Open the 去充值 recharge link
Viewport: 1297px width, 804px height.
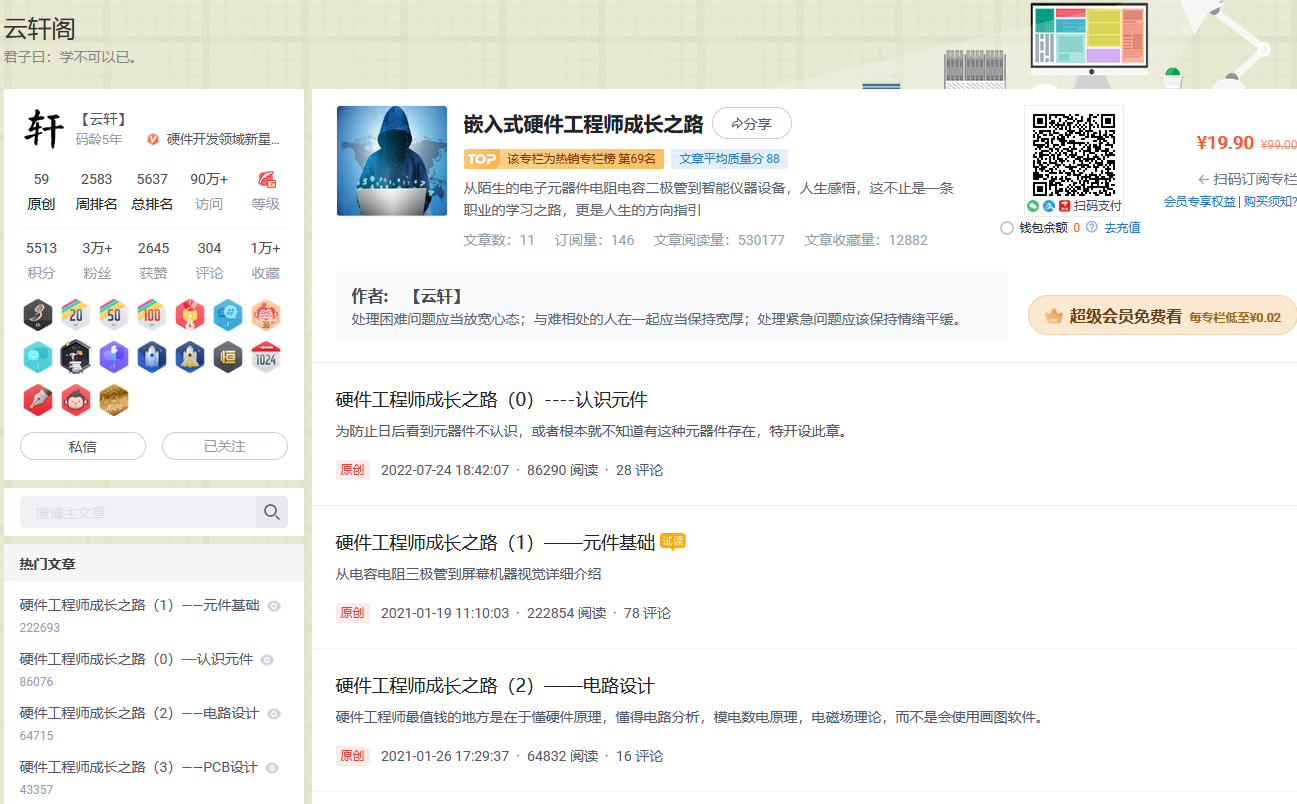pyautogui.click(x=1122, y=228)
